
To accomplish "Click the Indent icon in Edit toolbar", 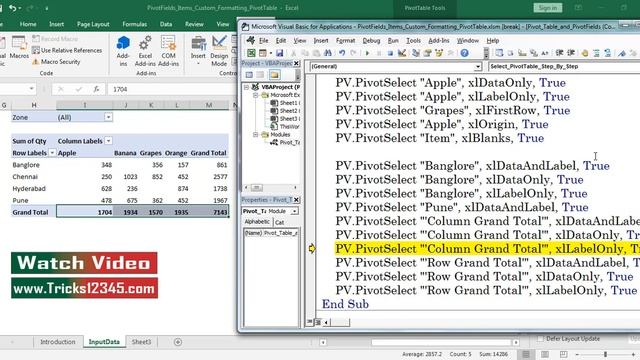I will point(560,53).
